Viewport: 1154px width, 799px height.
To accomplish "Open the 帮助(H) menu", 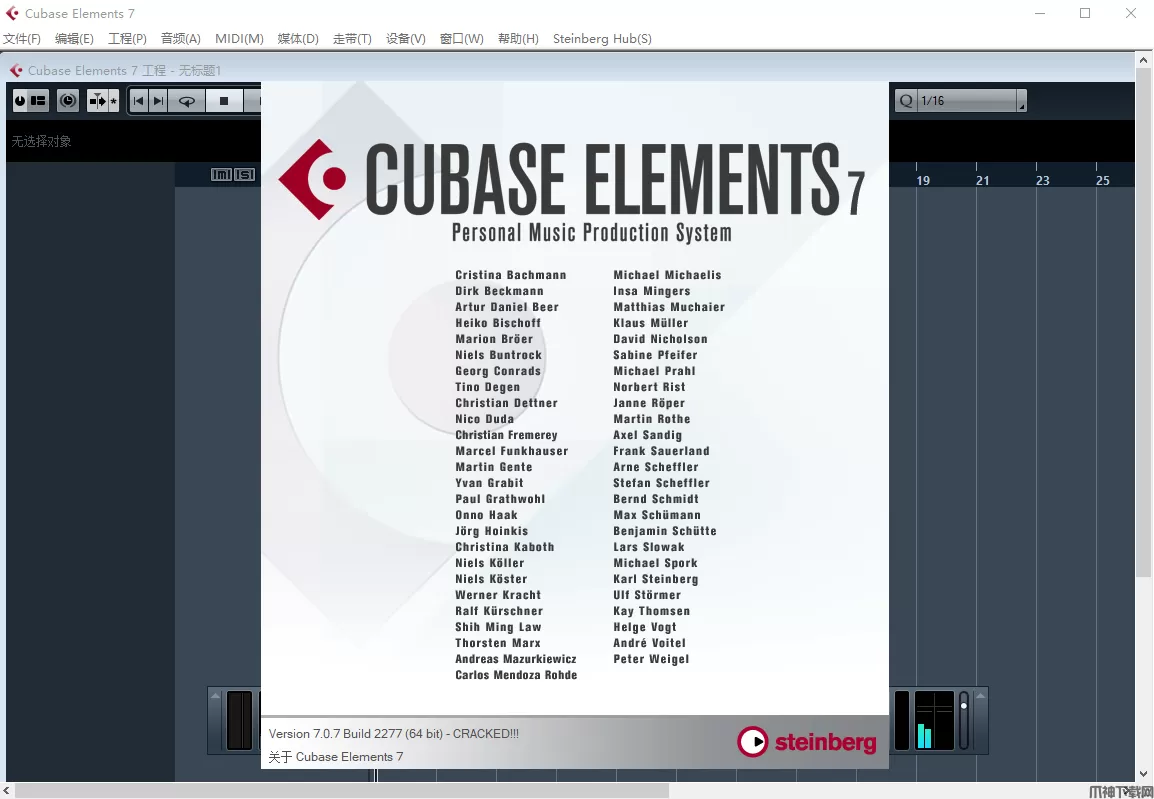I will 518,38.
